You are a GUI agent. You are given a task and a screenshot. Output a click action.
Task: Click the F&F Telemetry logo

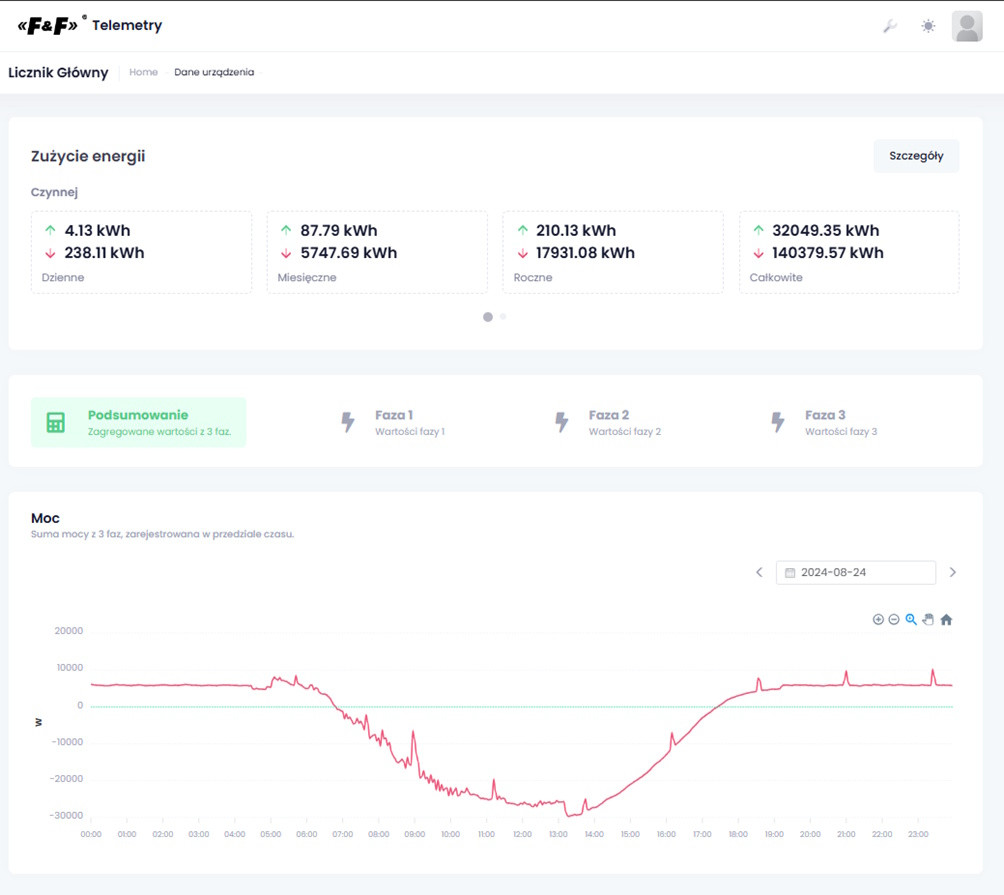pos(90,26)
